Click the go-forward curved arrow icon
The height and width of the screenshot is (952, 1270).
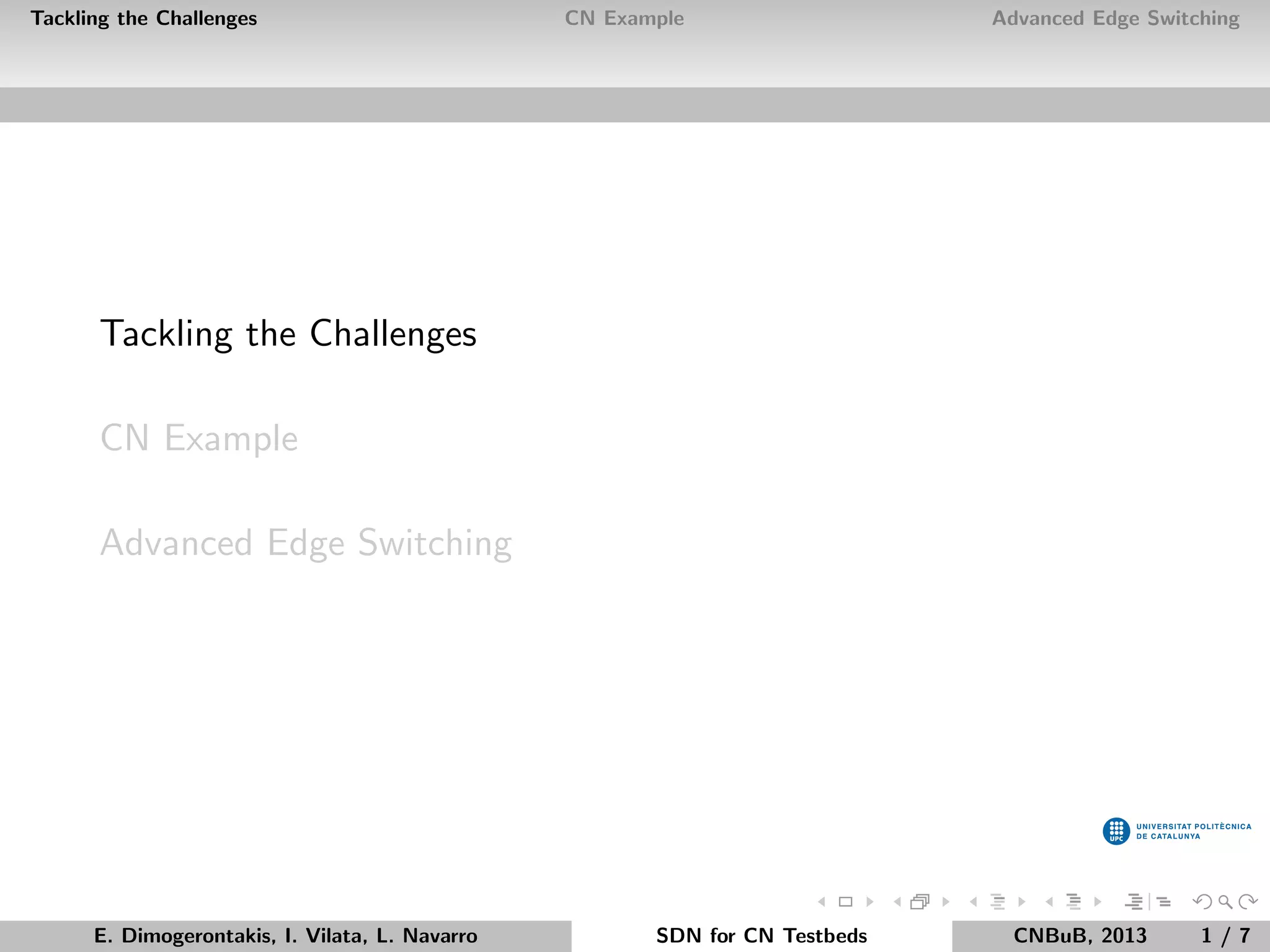[1248, 902]
